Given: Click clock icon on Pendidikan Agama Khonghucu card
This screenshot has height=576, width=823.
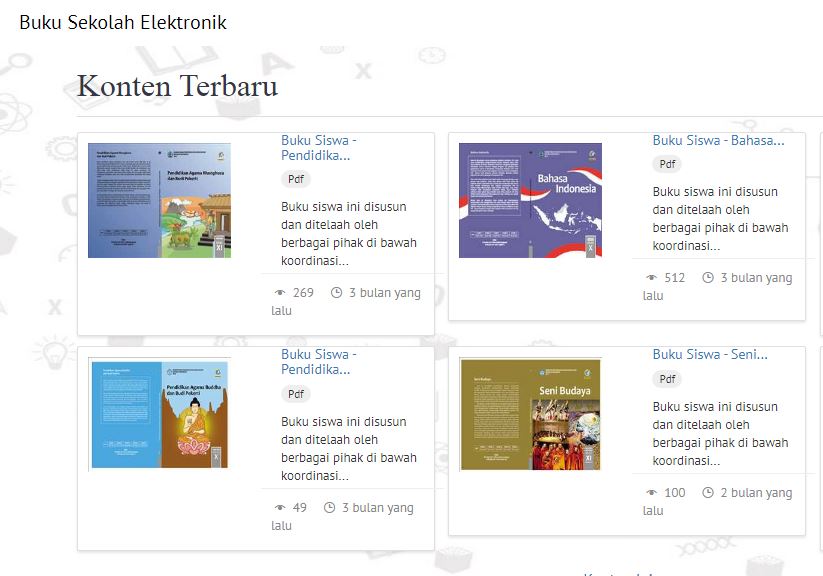Looking at the screenshot, I should [x=336, y=293].
